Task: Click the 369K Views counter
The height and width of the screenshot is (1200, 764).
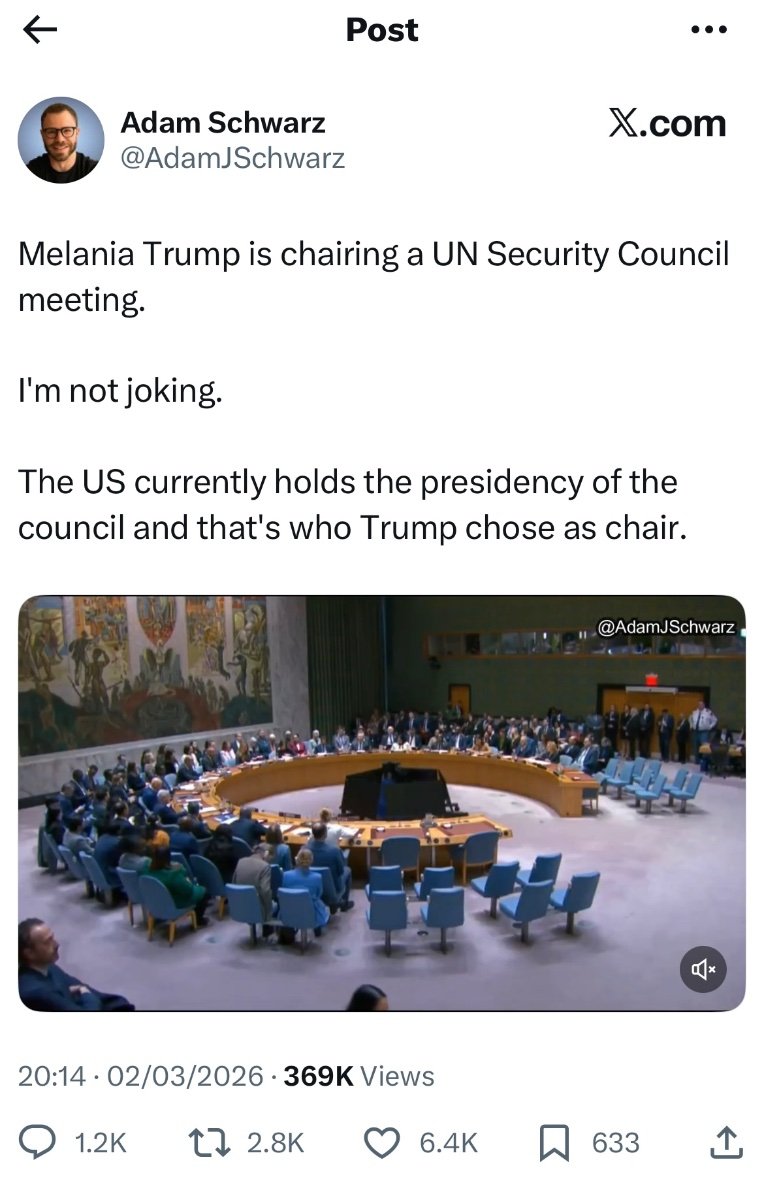Action: (359, 1076)
